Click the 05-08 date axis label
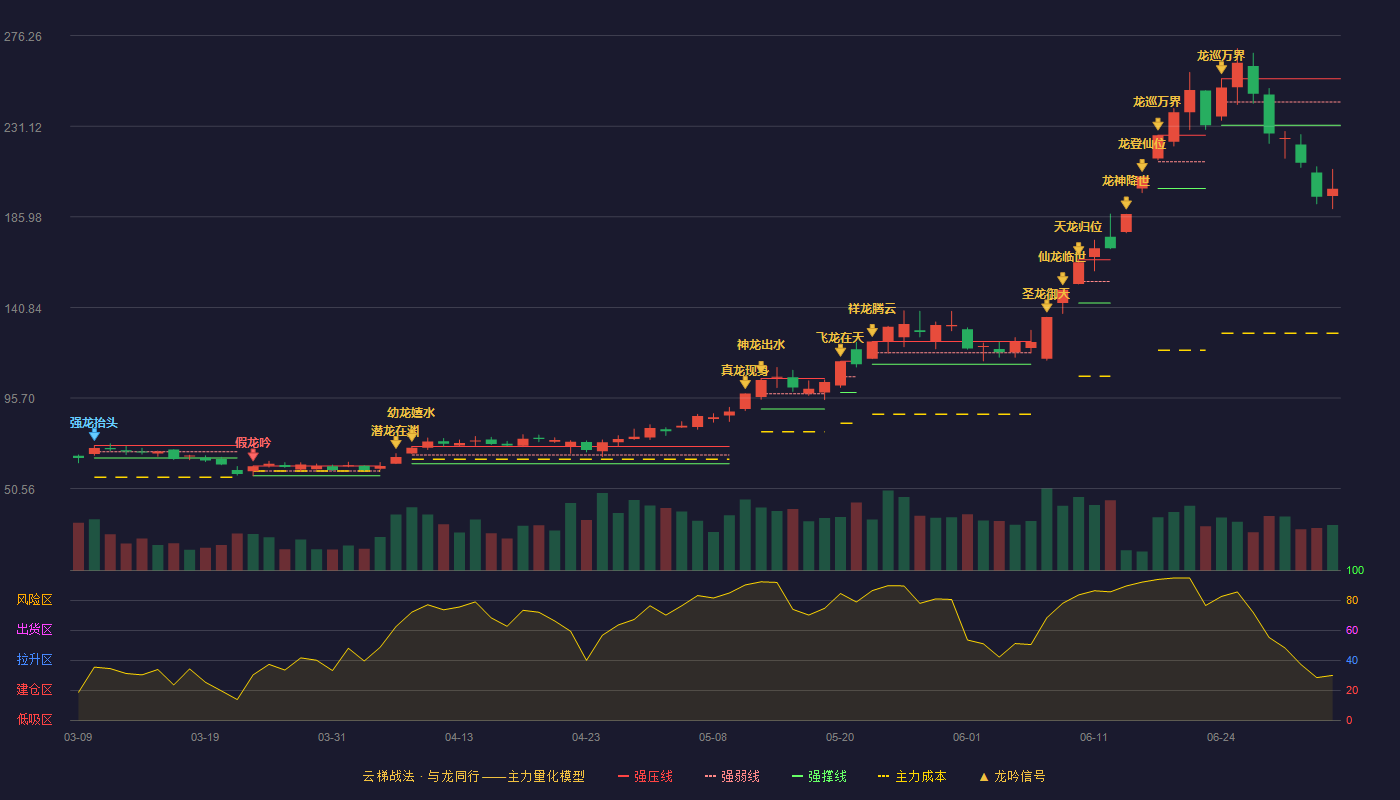 (713, 737)
